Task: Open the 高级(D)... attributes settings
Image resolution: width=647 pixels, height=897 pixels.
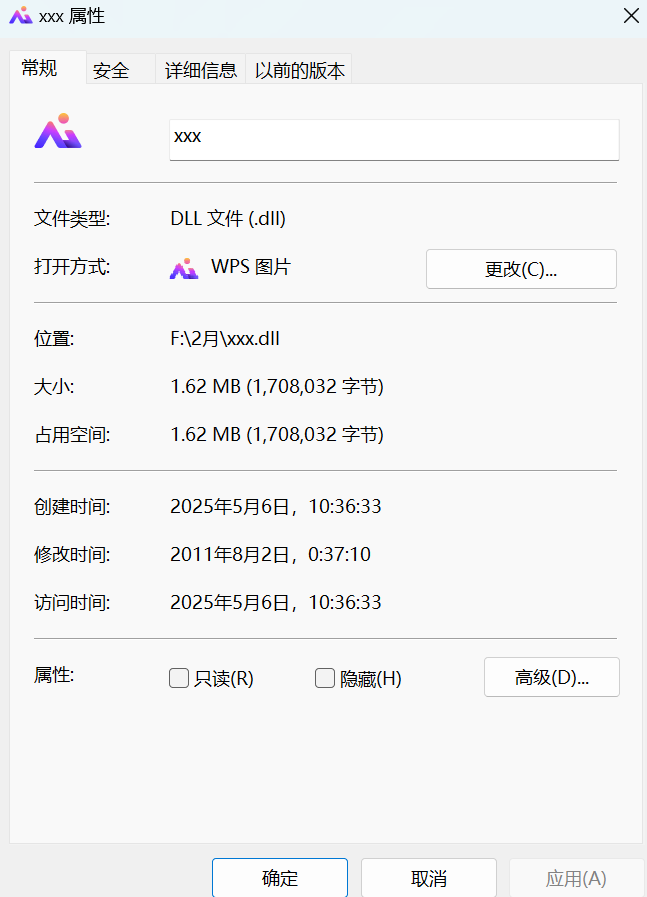Action: pos(551,677)
